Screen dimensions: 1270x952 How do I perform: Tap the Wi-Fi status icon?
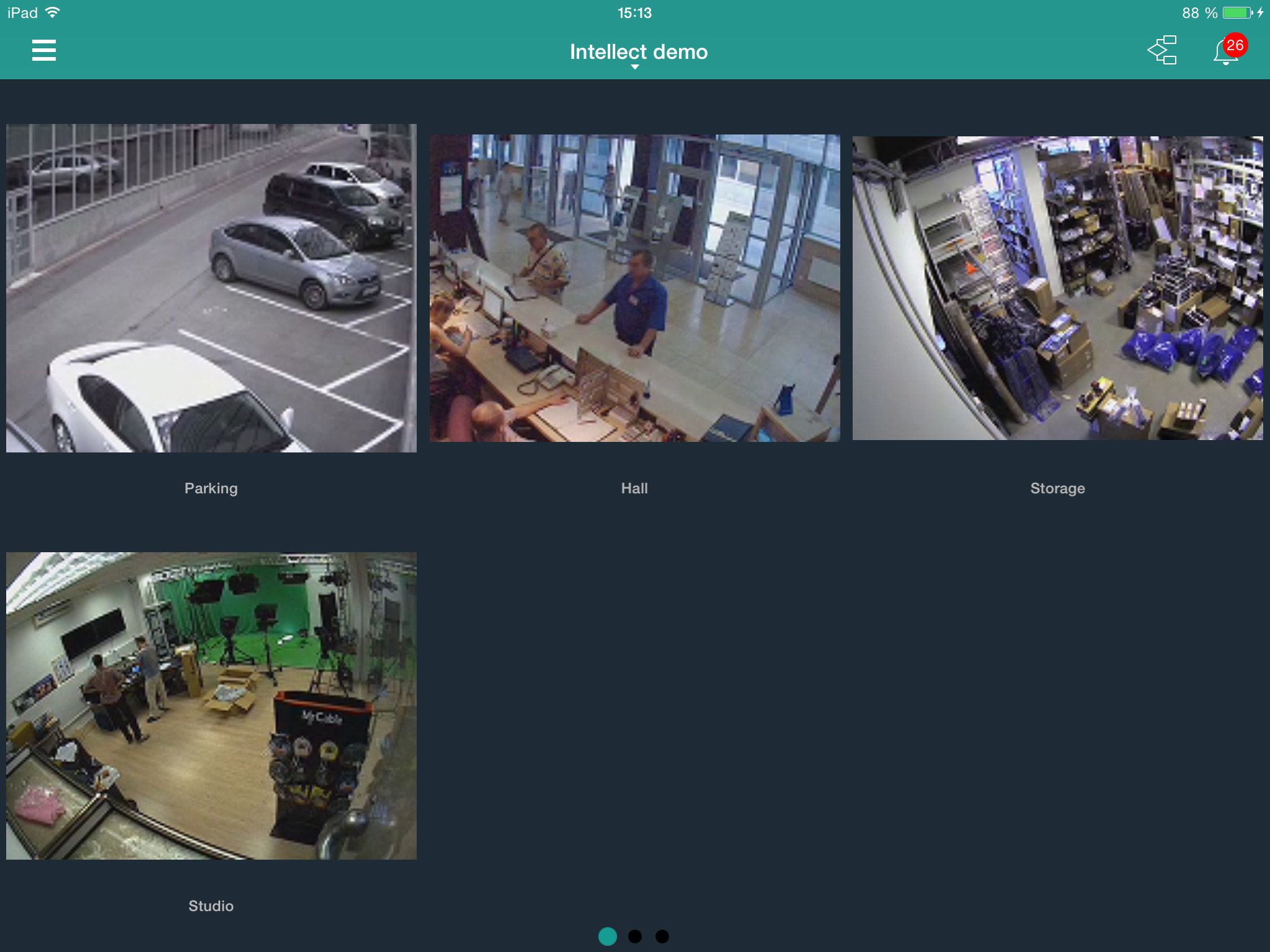[x=53, y=12]
